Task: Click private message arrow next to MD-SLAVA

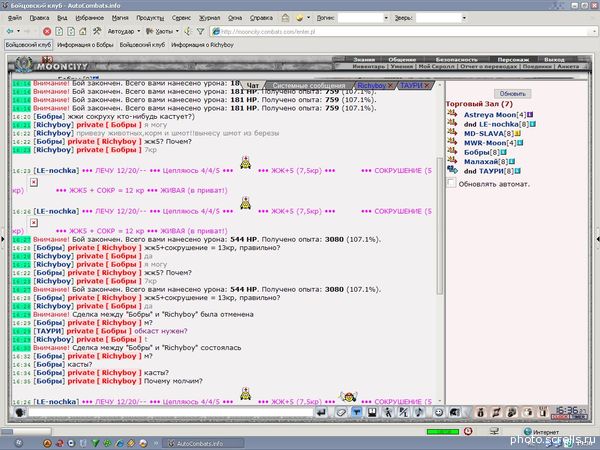Action: (x=452, y=132)
